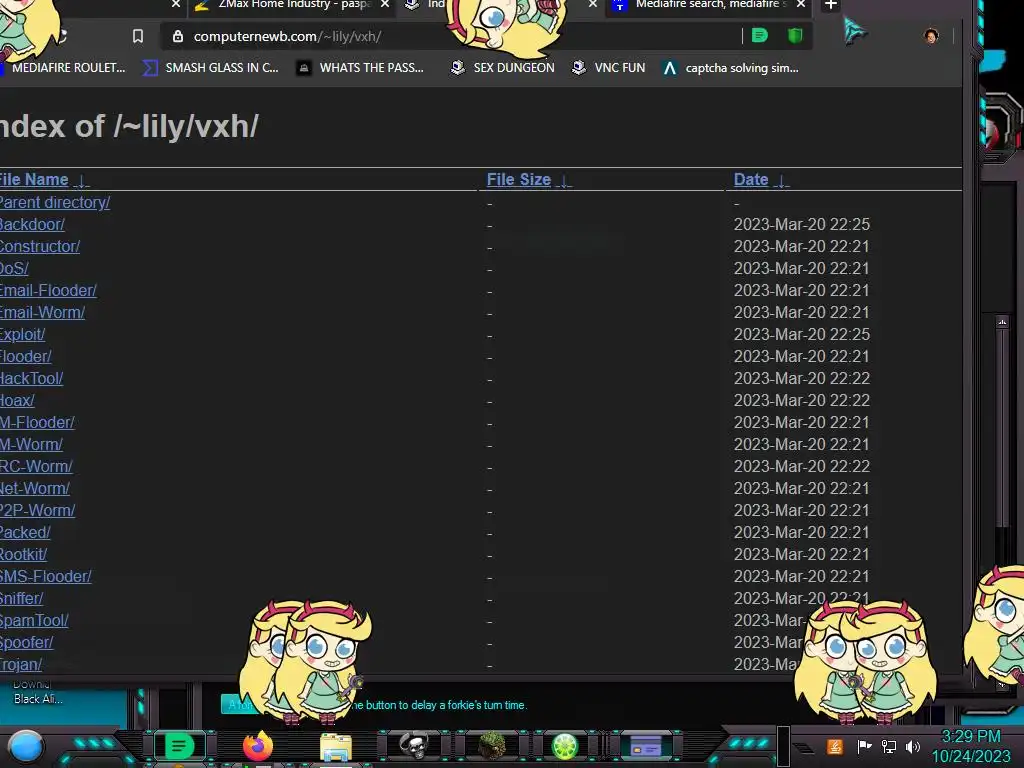Switch to ZMax Home Industry tab
This screenshot has width=1024, height=768.
click(287, 5)
